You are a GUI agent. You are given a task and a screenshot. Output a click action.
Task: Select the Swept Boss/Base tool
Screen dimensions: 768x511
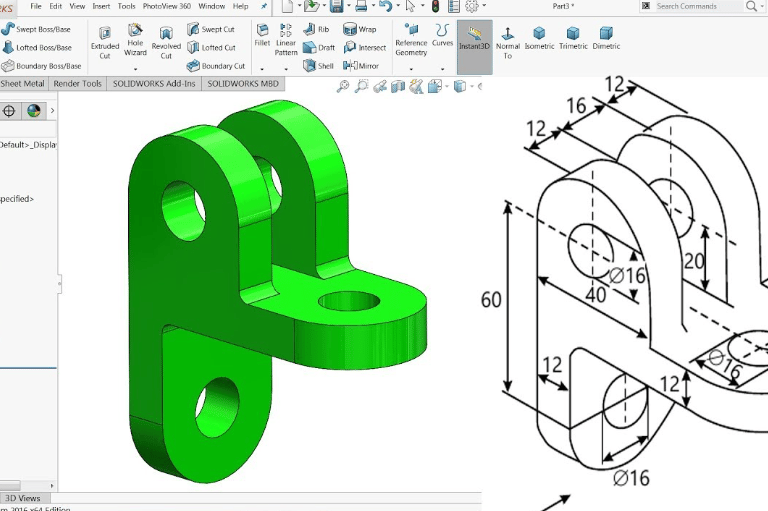pyautogui.click(x=36, y=29)
